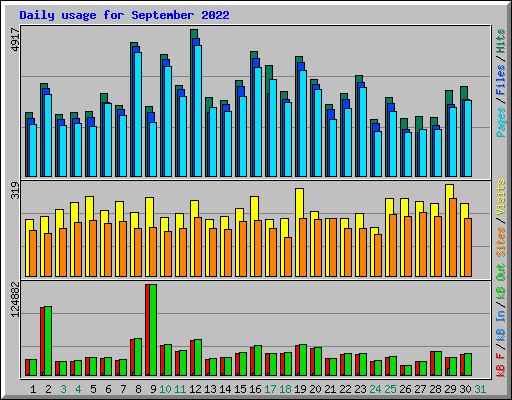Click day label '28' on x-axis

[435, 389]
